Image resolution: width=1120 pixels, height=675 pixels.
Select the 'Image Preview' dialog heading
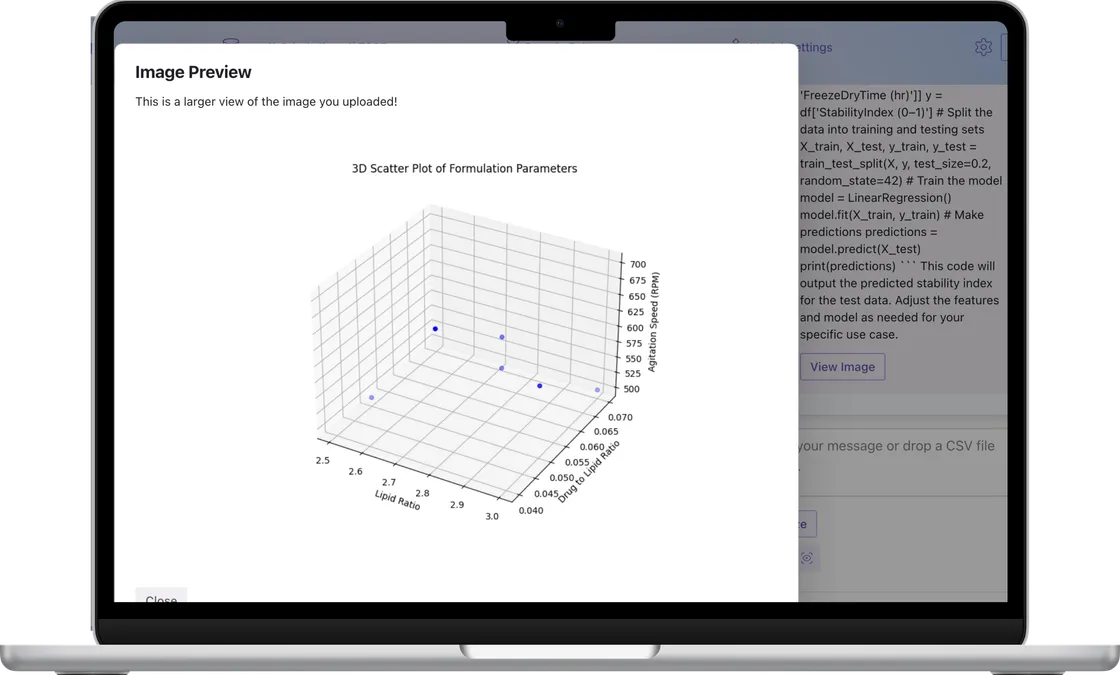click(x=193, y=72)
